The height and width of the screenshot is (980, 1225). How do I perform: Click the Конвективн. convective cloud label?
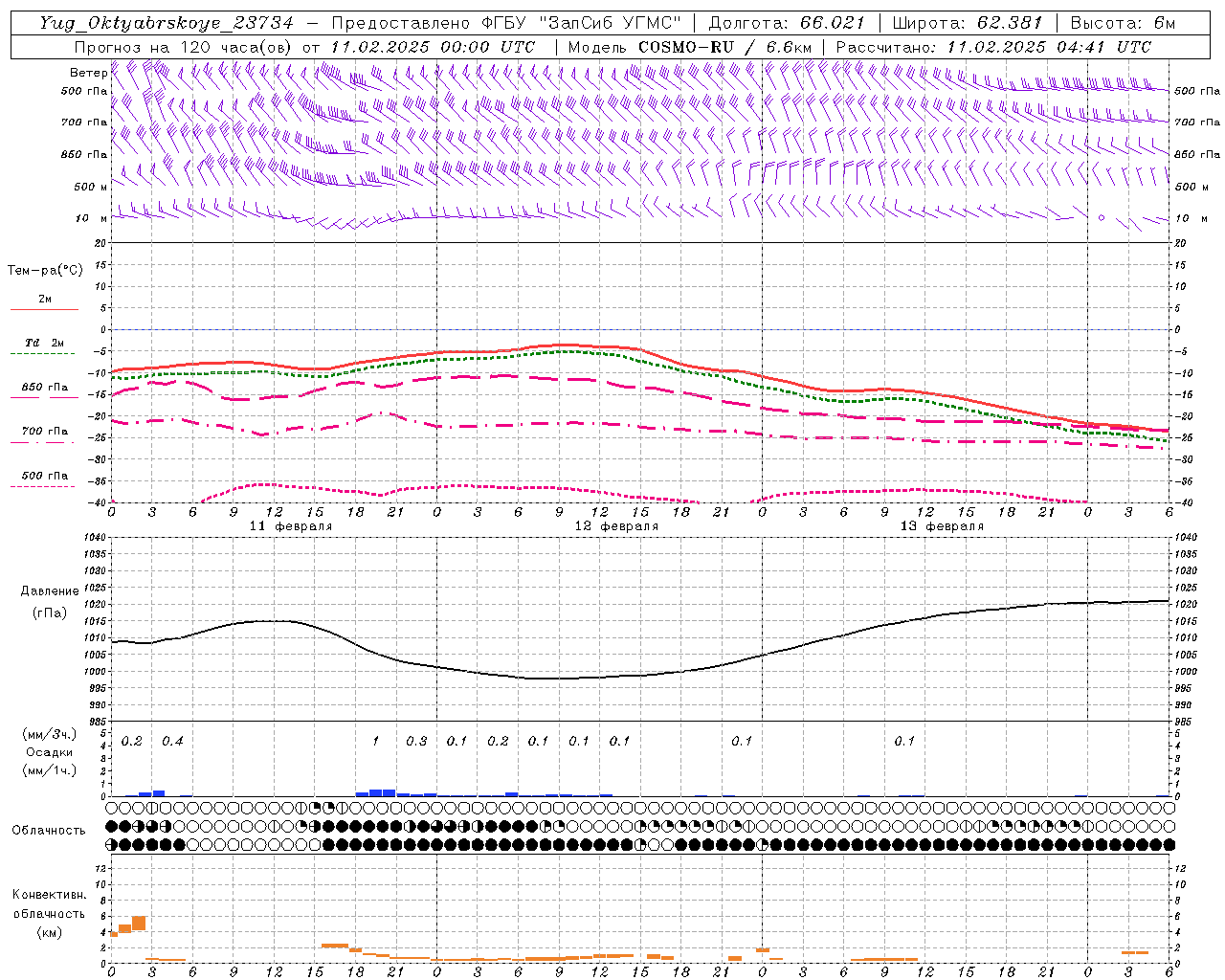[x=49, y=895]
